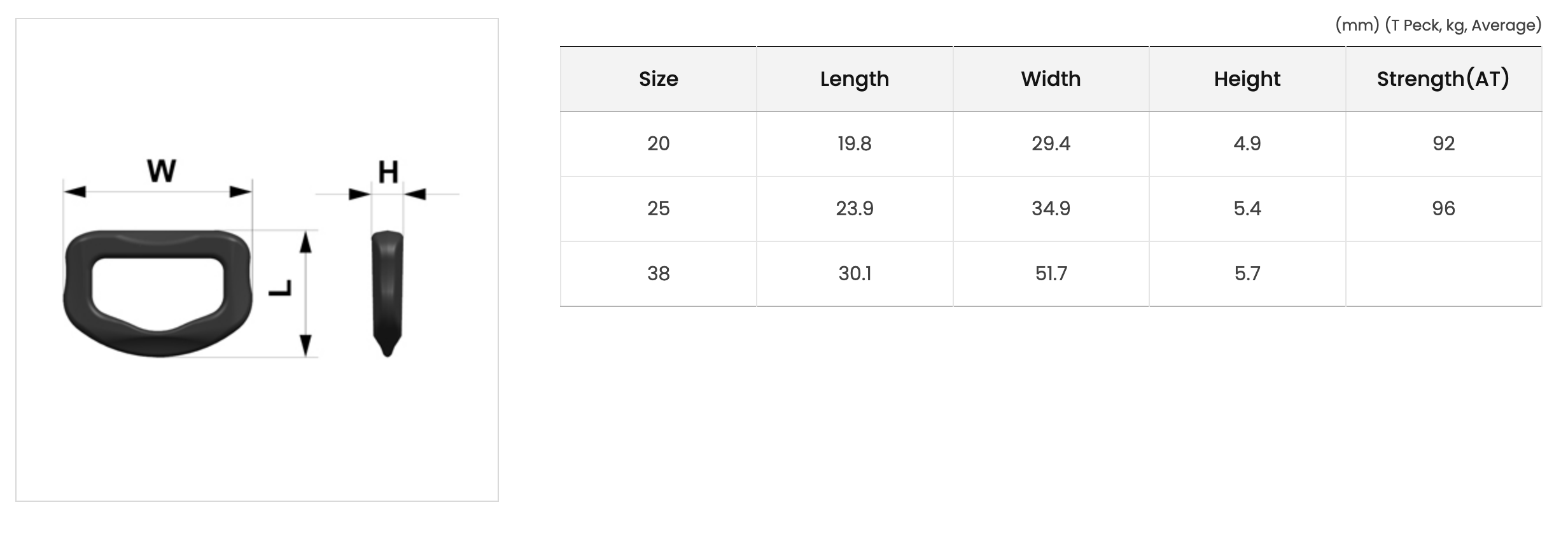Select the Width column header
This screenshot has height=535, width=1568.
pyautogui.click(x=1051, y=79)
